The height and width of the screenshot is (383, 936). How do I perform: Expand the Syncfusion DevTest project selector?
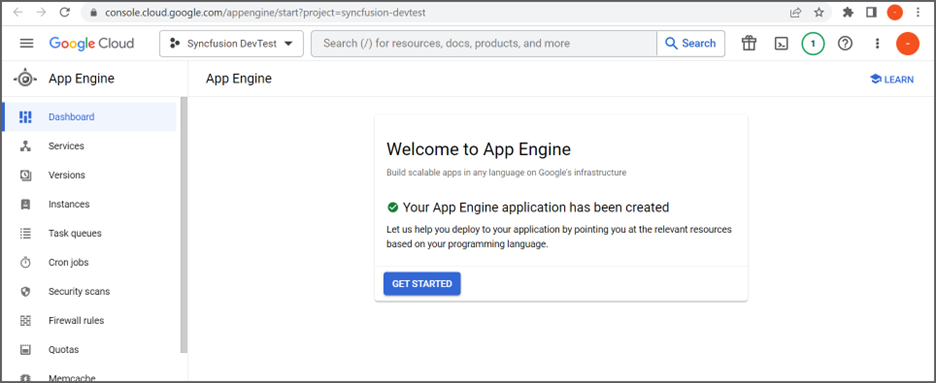tap(232, 44)
